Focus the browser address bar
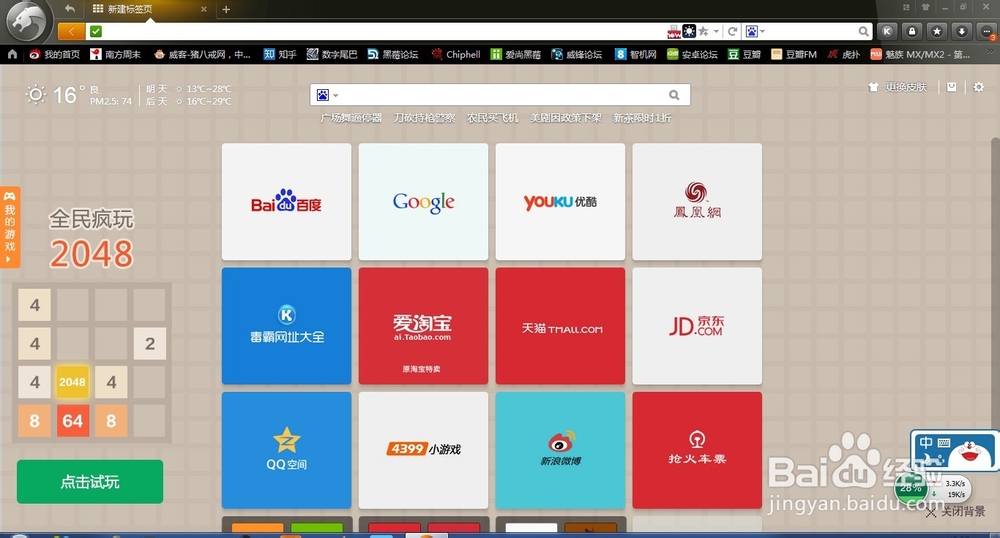The image size is (1000, 538). click(x=383, y=31)
